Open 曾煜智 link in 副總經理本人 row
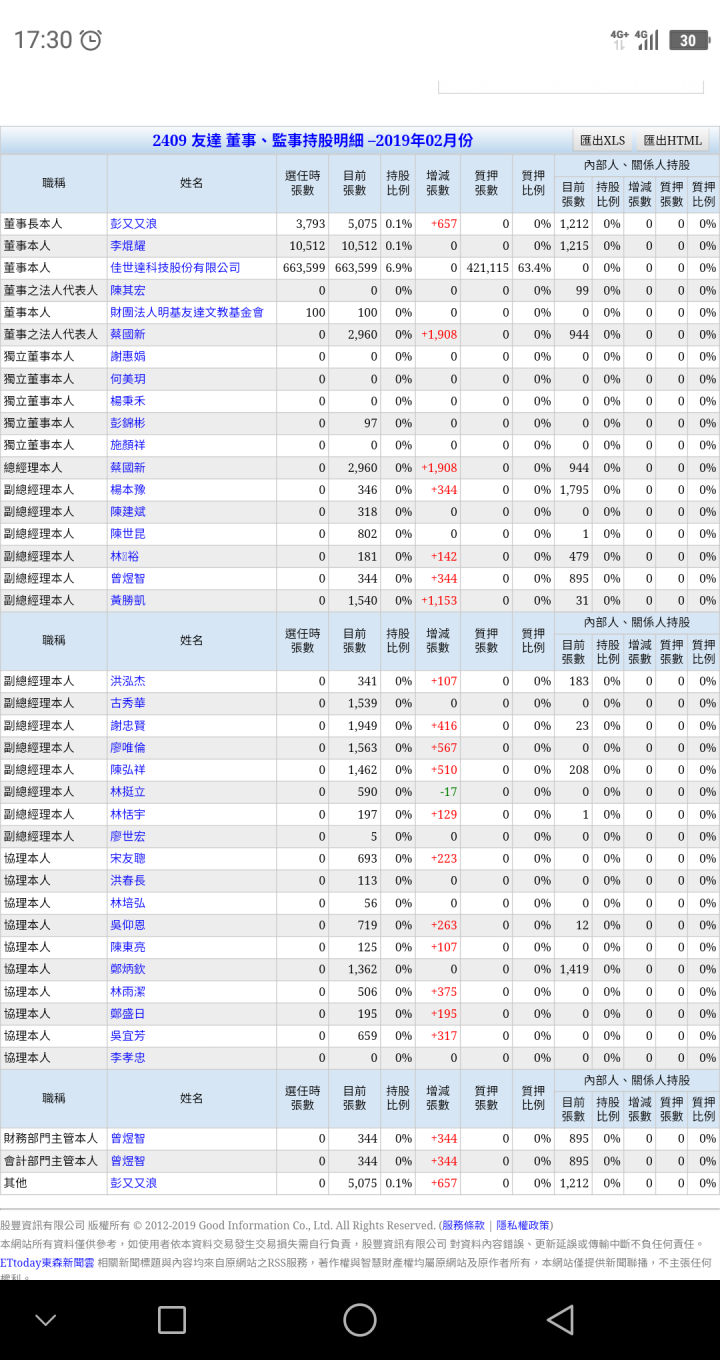Screen dimensions: 720x1360 [x=127, y=578]
